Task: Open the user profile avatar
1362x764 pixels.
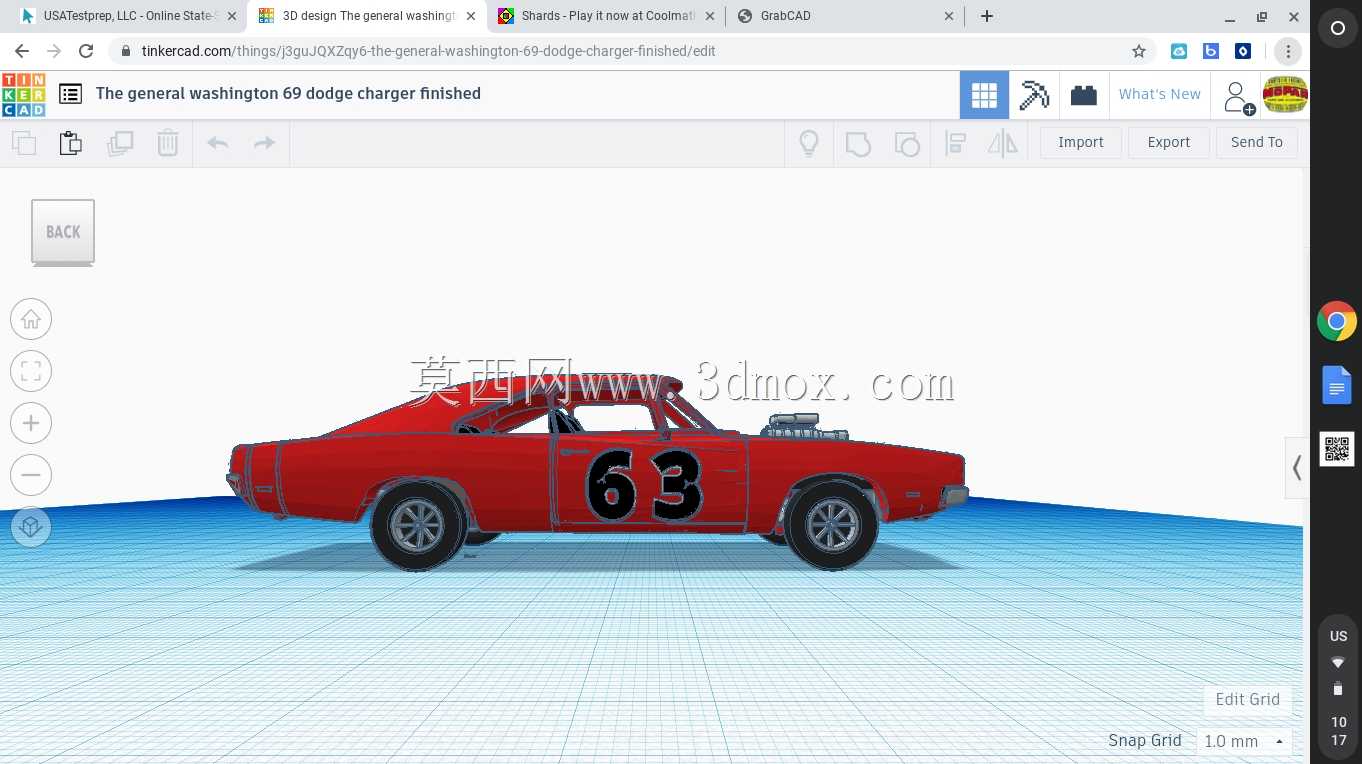Action: pyautogui.click(x=1285, y=95)
